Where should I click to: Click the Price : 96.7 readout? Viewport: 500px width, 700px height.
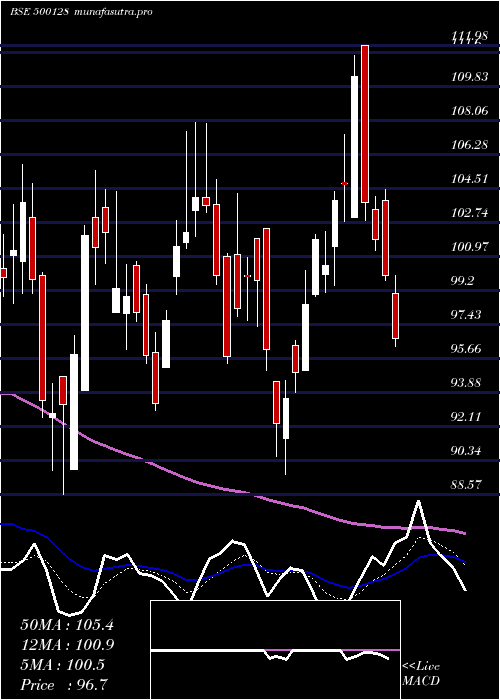coord(63,685)
